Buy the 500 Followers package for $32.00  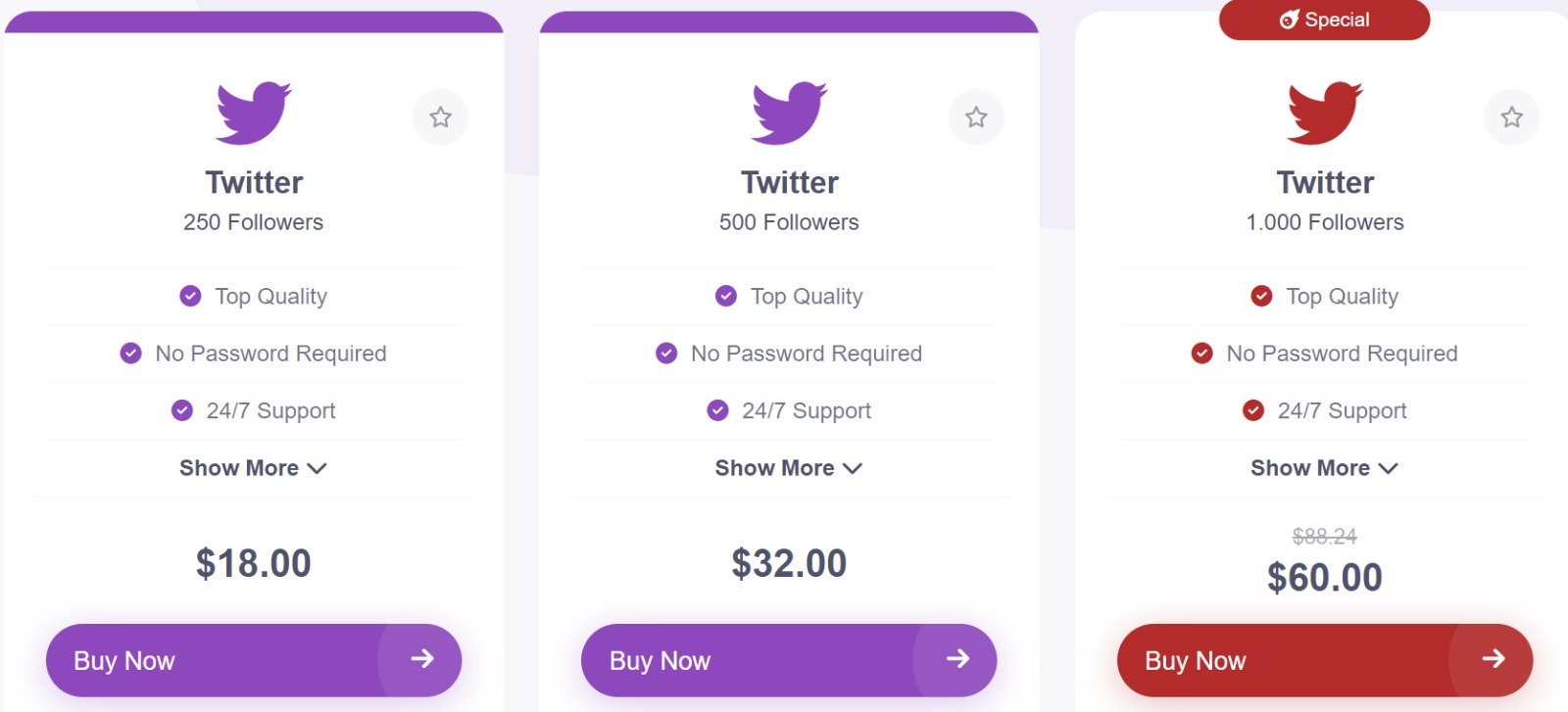tap(789, 660)
